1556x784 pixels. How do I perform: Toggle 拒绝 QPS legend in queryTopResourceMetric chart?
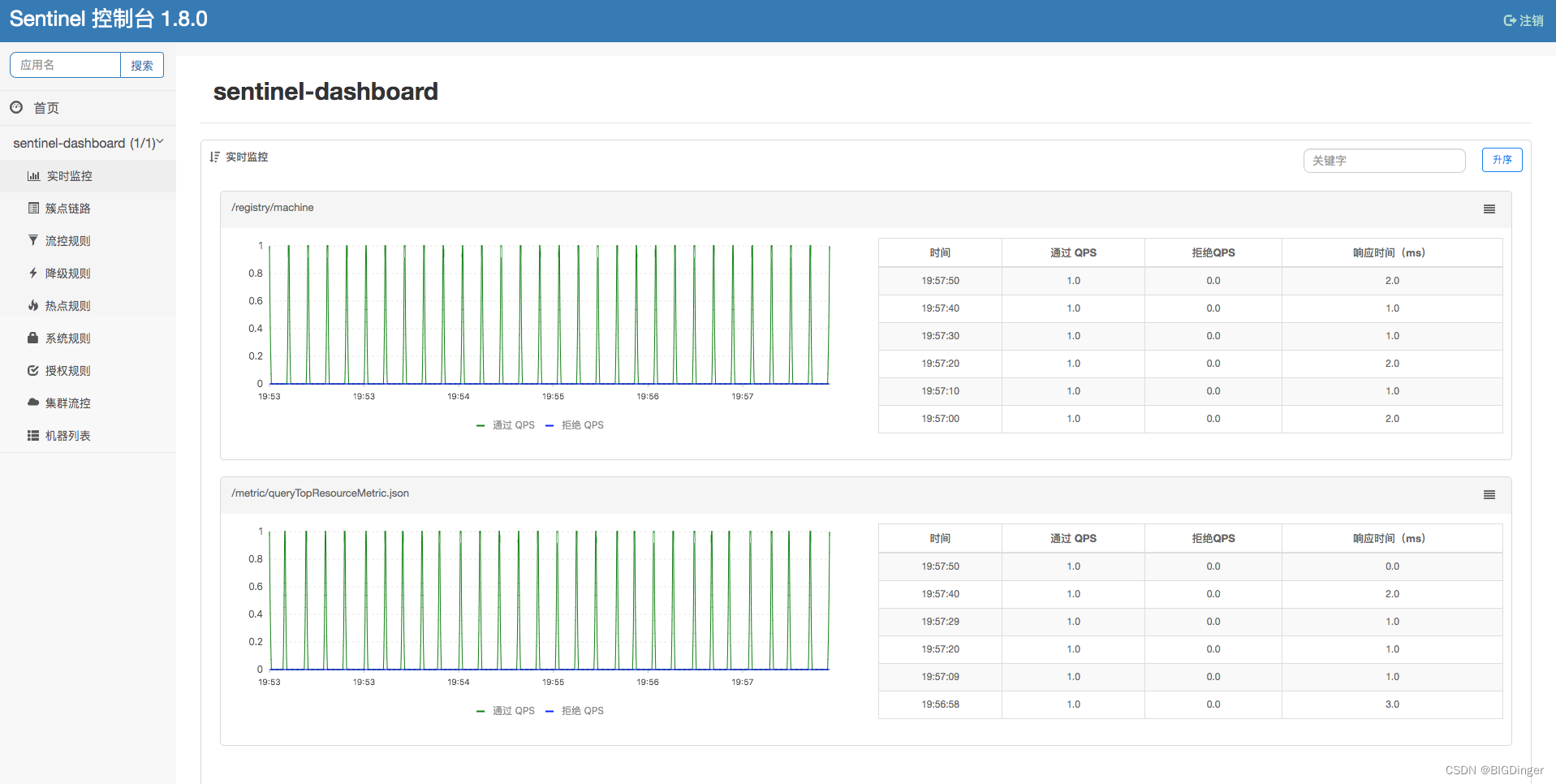575,711
